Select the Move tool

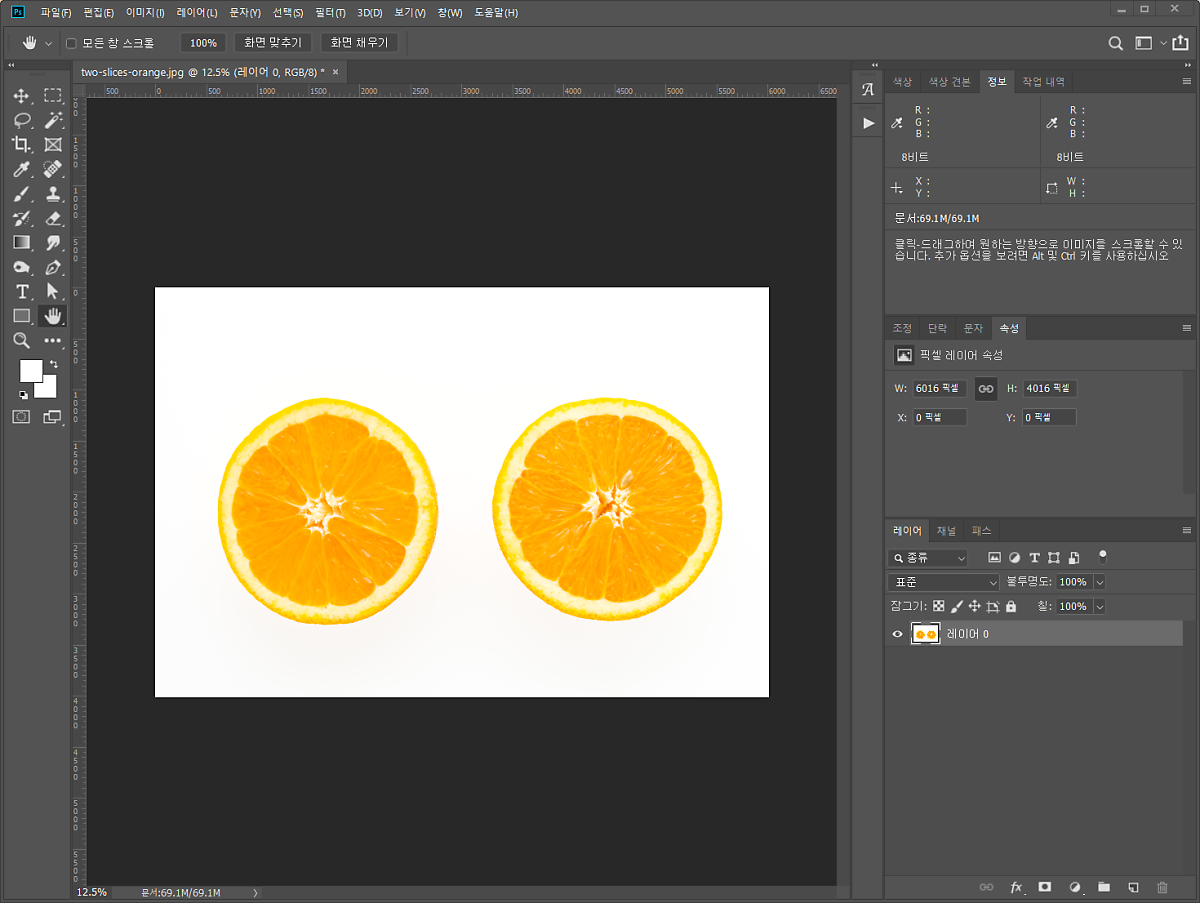[x=21, y=96]
